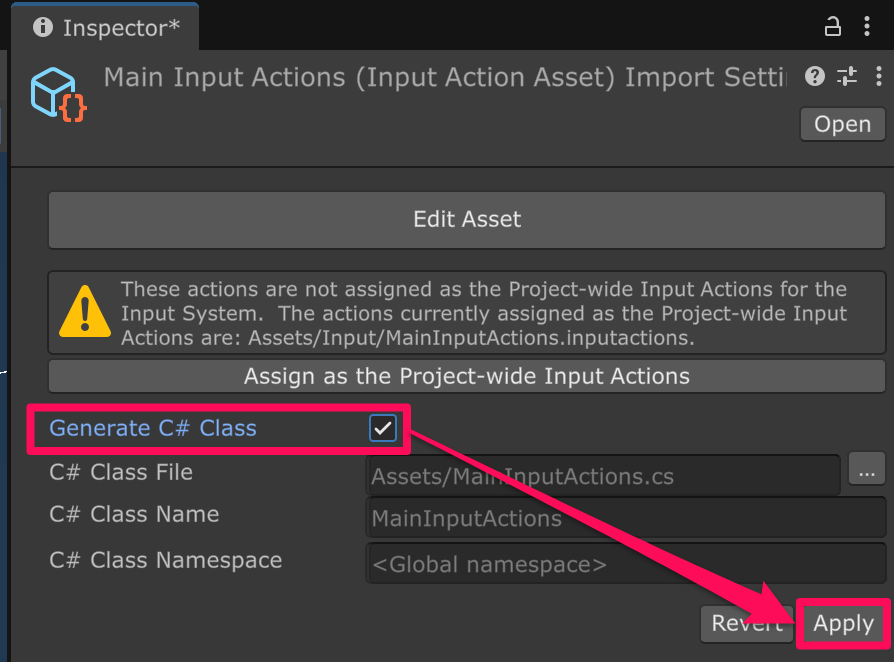Uncheck the Generate C# Class checkbox
894x662 pixels.
383,429
